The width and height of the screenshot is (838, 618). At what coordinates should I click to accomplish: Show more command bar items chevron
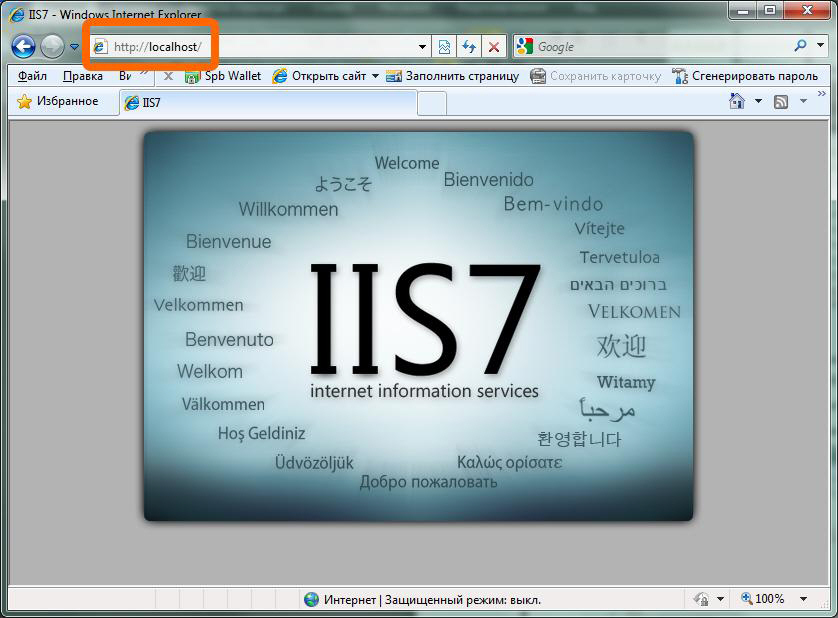point(821,94)
